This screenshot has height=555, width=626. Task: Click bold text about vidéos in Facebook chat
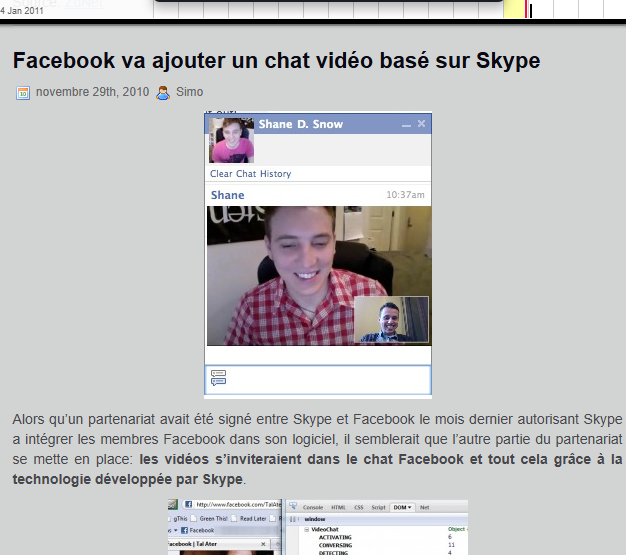click(x=317, y=469)
